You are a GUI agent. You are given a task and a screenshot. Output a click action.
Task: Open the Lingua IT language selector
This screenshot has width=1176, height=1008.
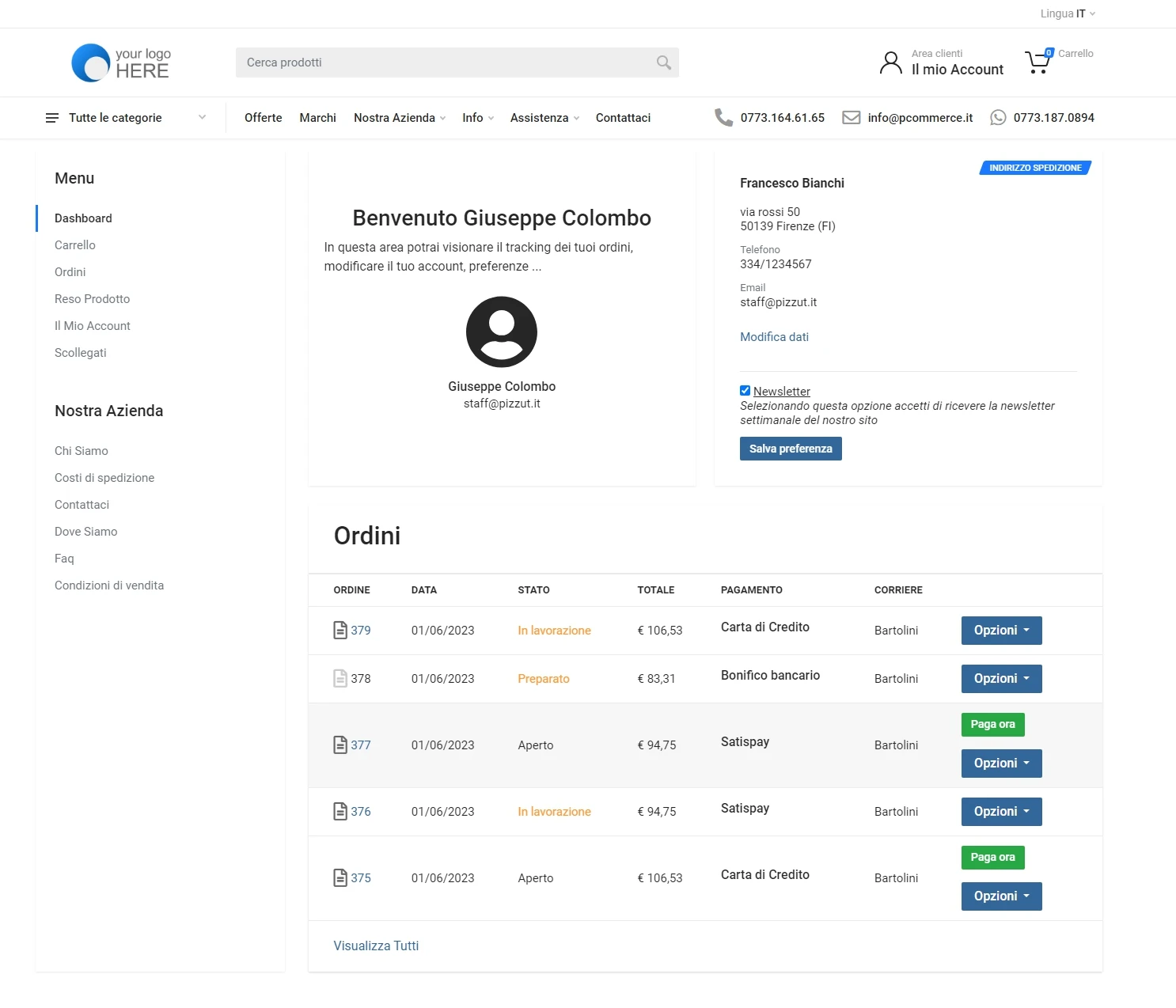pos(1068,13)
